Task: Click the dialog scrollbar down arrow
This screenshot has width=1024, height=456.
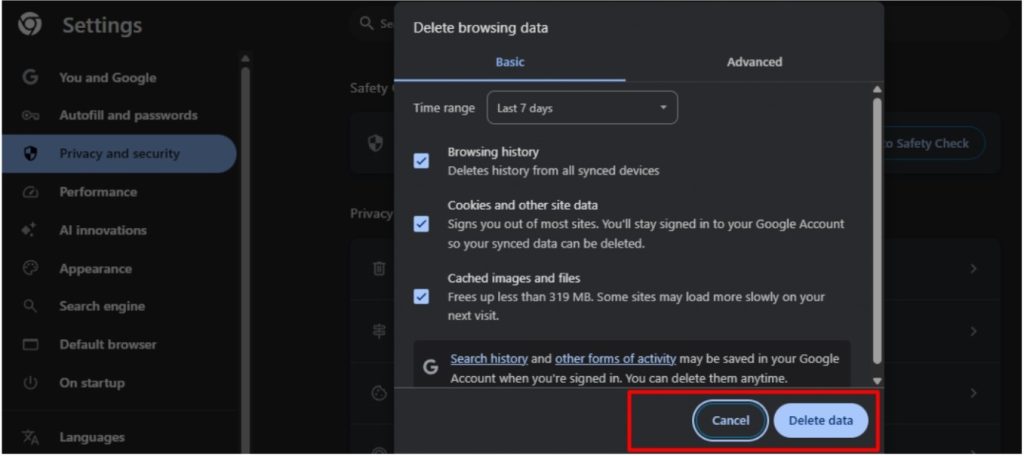Action: (x=877, y=381)
